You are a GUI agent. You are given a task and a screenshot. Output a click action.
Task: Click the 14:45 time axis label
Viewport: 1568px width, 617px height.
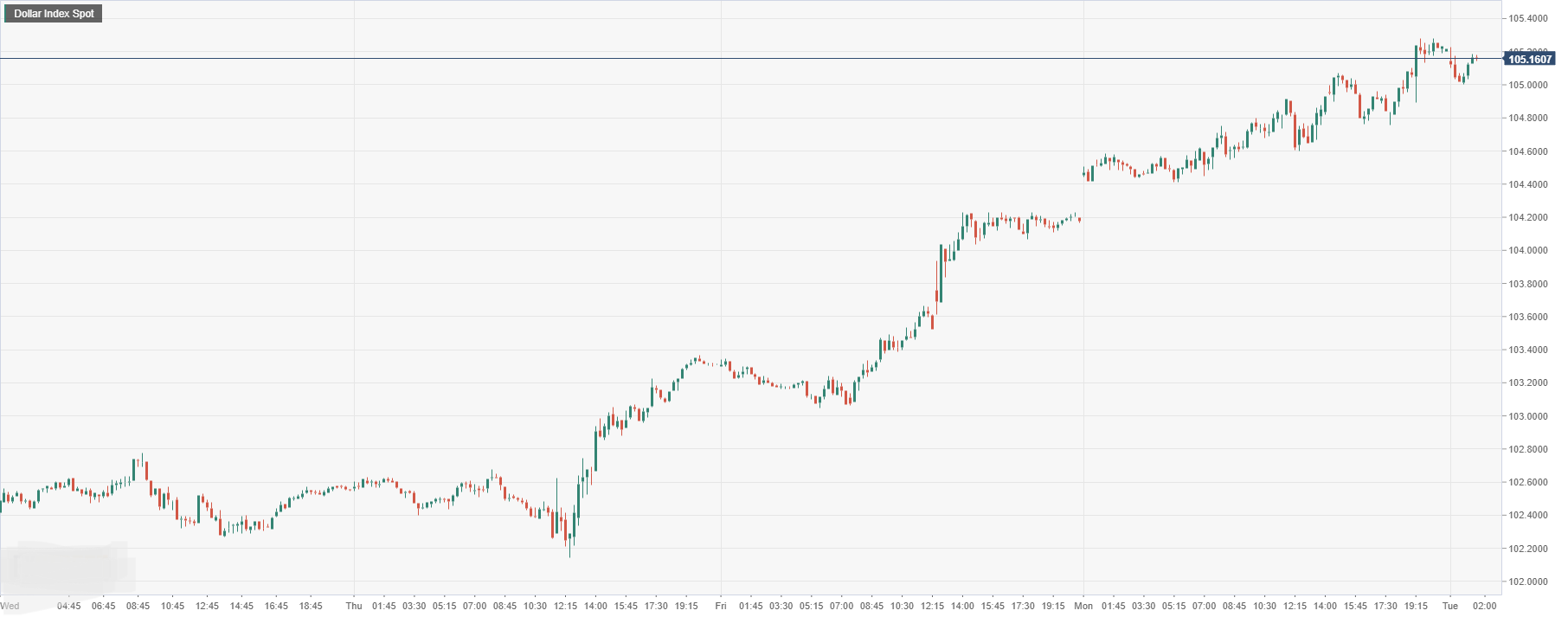pyautogui.click(x=242, y=606)
